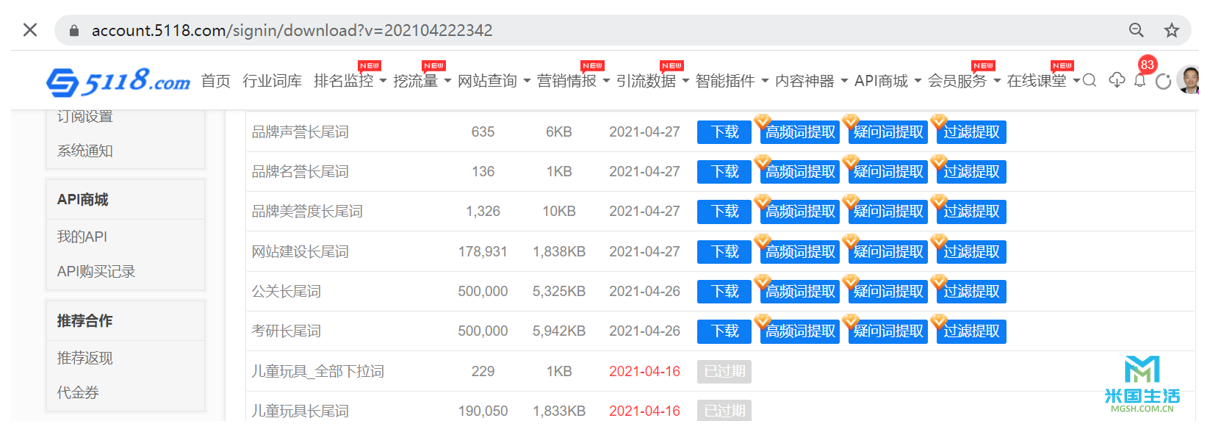Screen dimensions: 1211x439
Task: Expand the 网站查询 dropdown menu
Action: 494,81
